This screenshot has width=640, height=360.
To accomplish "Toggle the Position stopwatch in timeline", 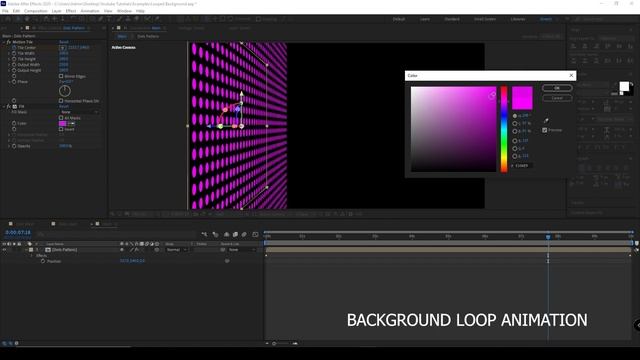I will pyautogui.click(x=43, y=261).
